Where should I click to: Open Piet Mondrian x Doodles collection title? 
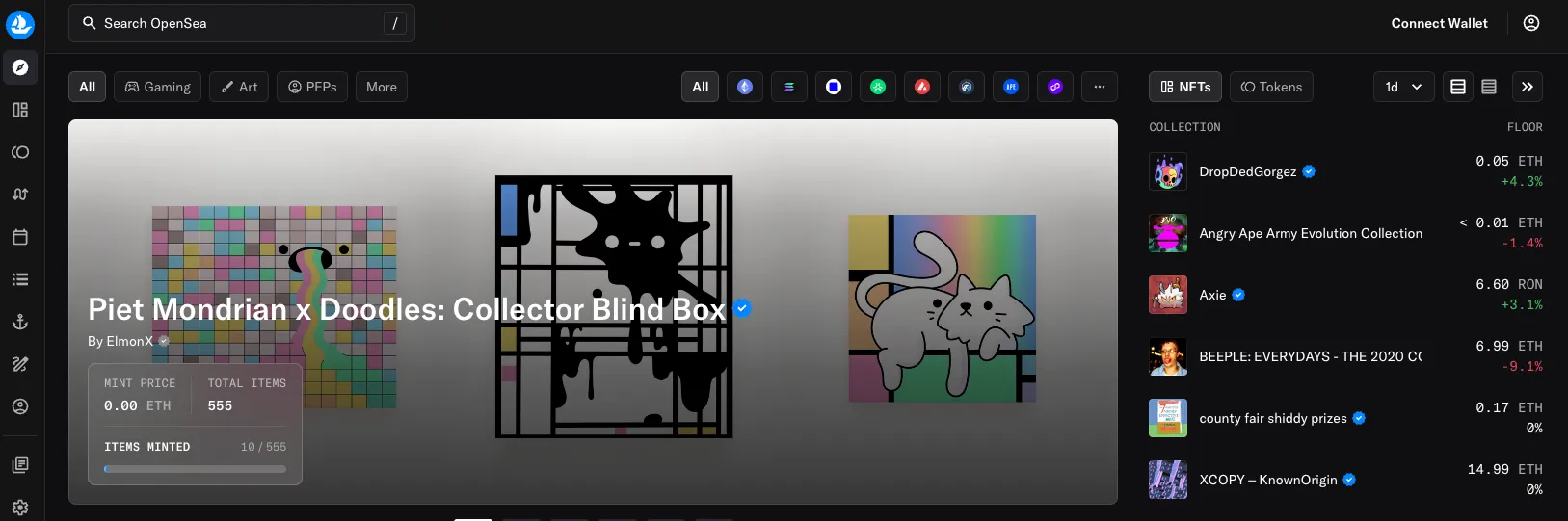[x=407, y=309]
